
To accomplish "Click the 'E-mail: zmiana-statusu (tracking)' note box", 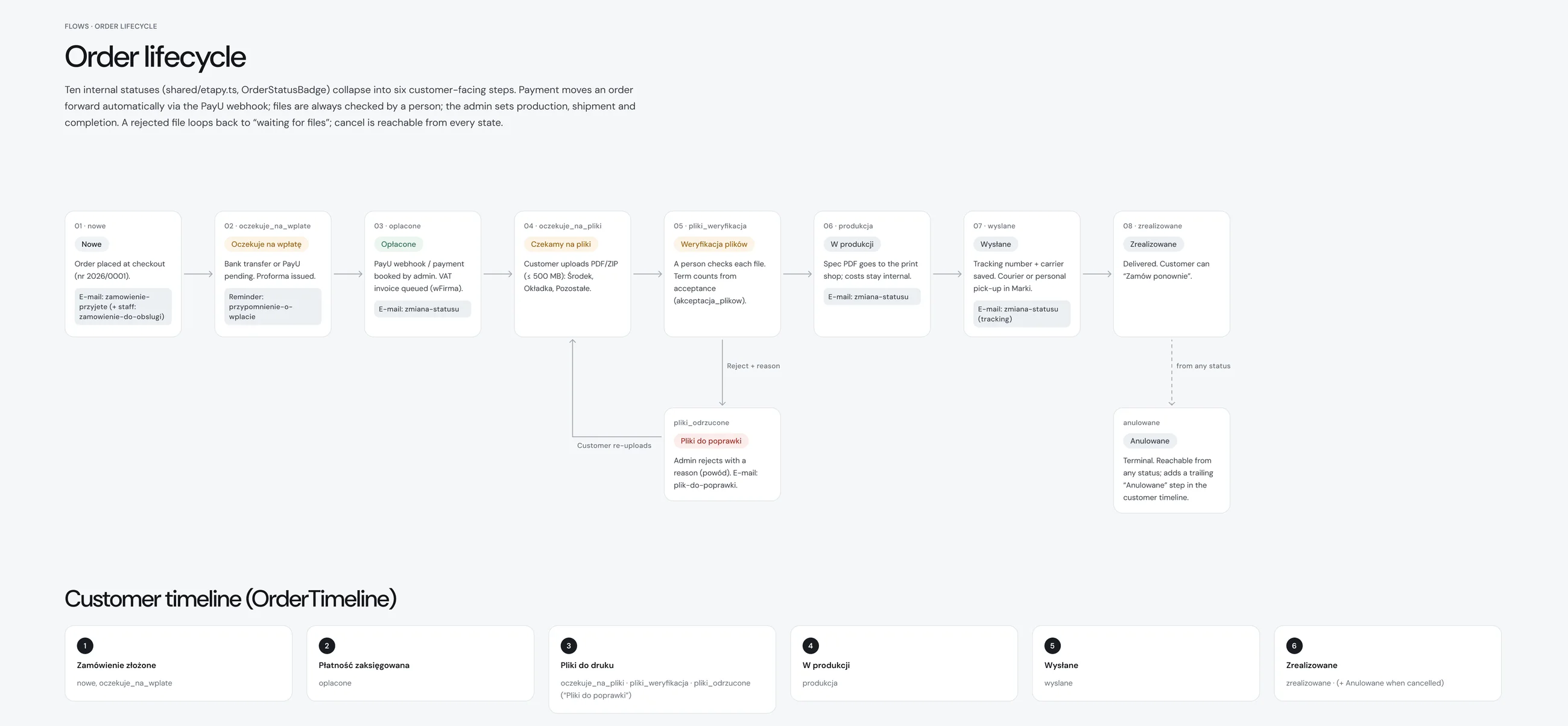I will 1022,314.
